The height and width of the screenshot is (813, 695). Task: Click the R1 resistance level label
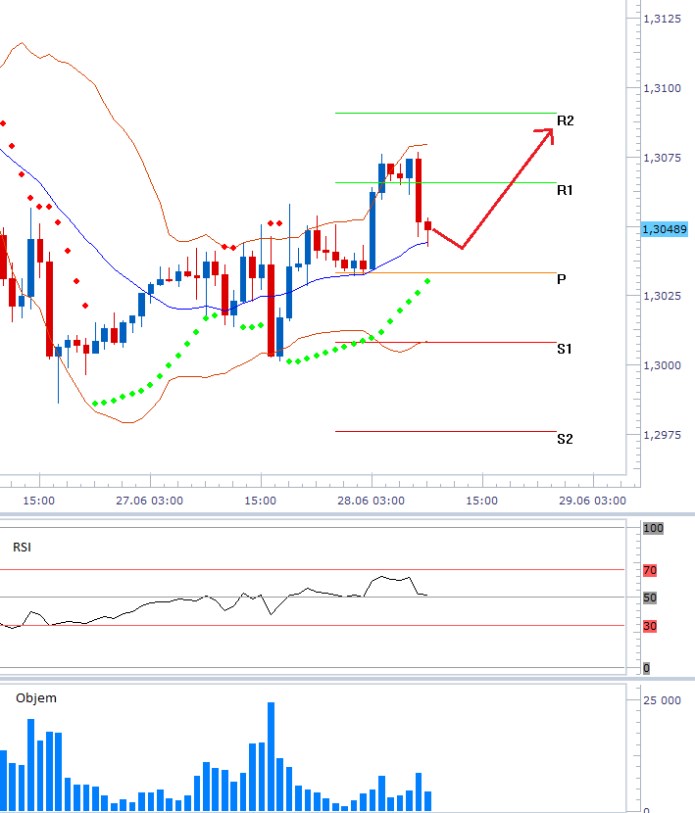coord(565,190)
